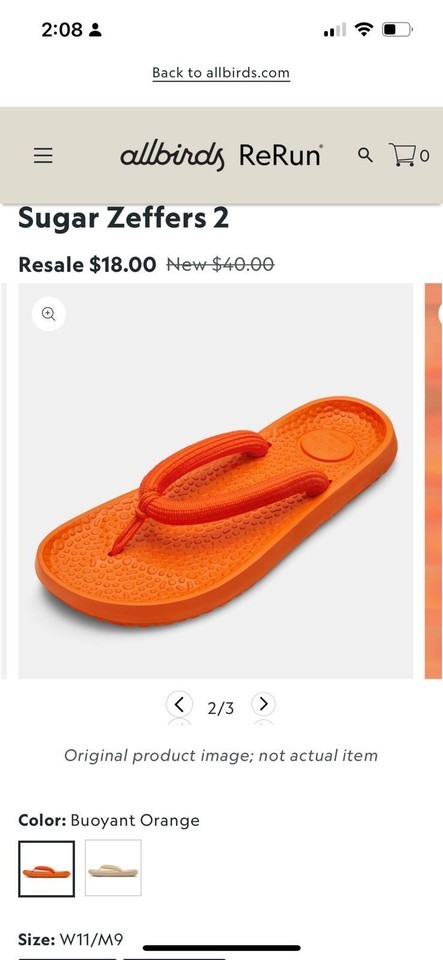Advance to next product image

tap(263, 705)
